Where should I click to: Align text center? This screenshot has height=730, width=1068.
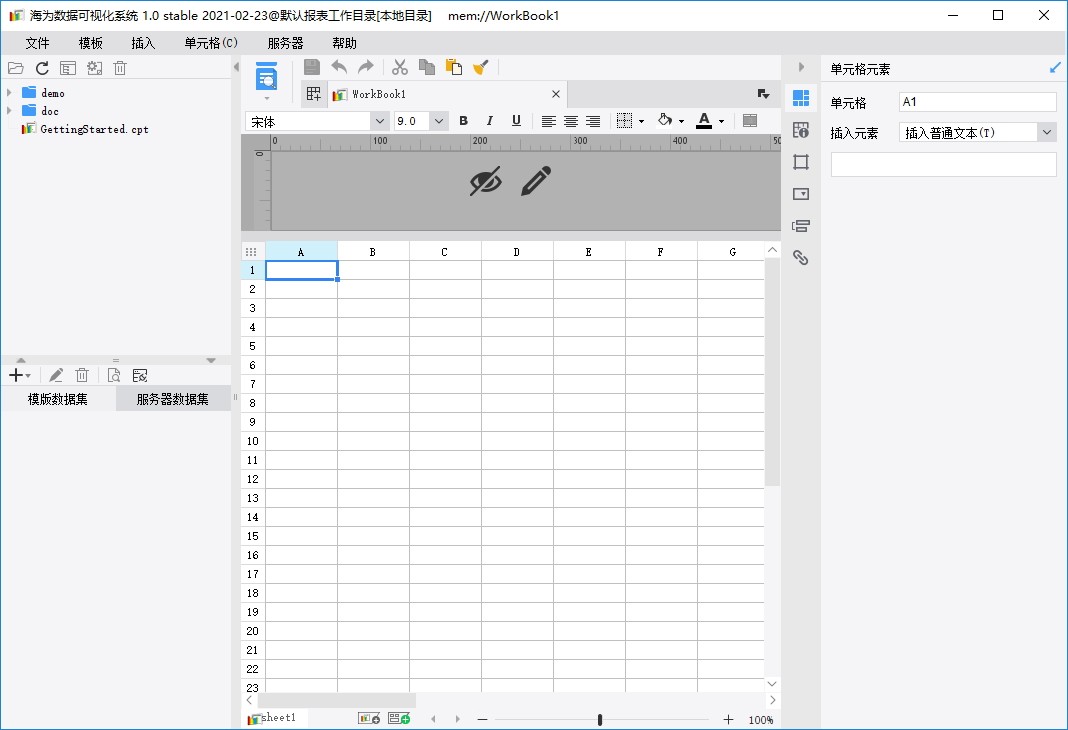pyautogui.click(x=571, y=121)
